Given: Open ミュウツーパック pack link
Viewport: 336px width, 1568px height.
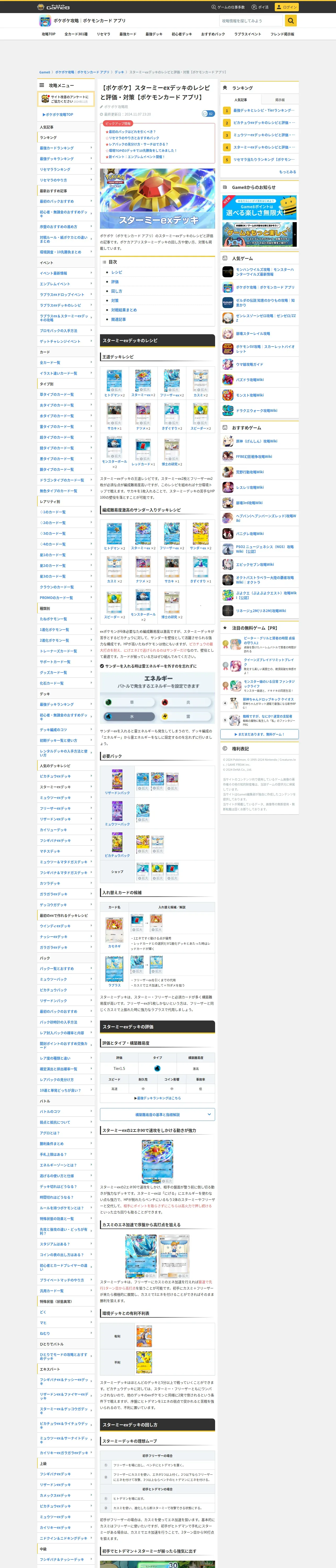Looking at the screenshot, I should point(117,824).
